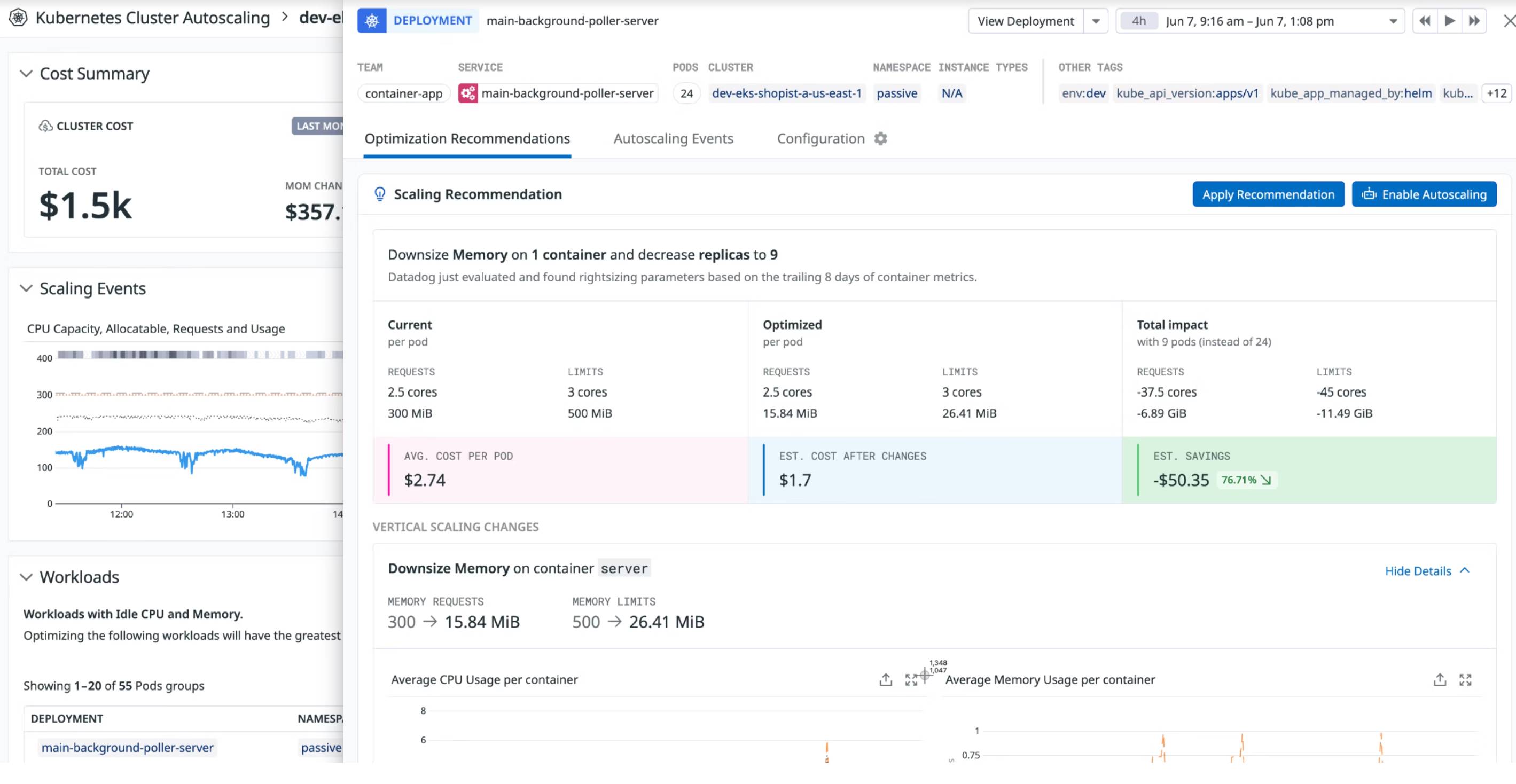1516x784 pixels.
Task: Click passive namespace in Workloads table
Action: 321,748
